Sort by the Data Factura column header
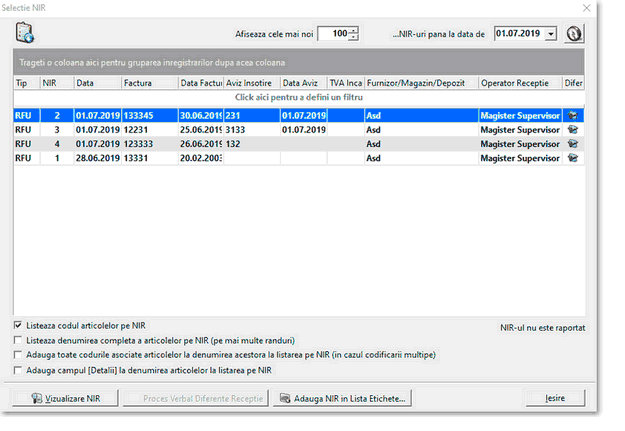625x431 pixels. 201,83
